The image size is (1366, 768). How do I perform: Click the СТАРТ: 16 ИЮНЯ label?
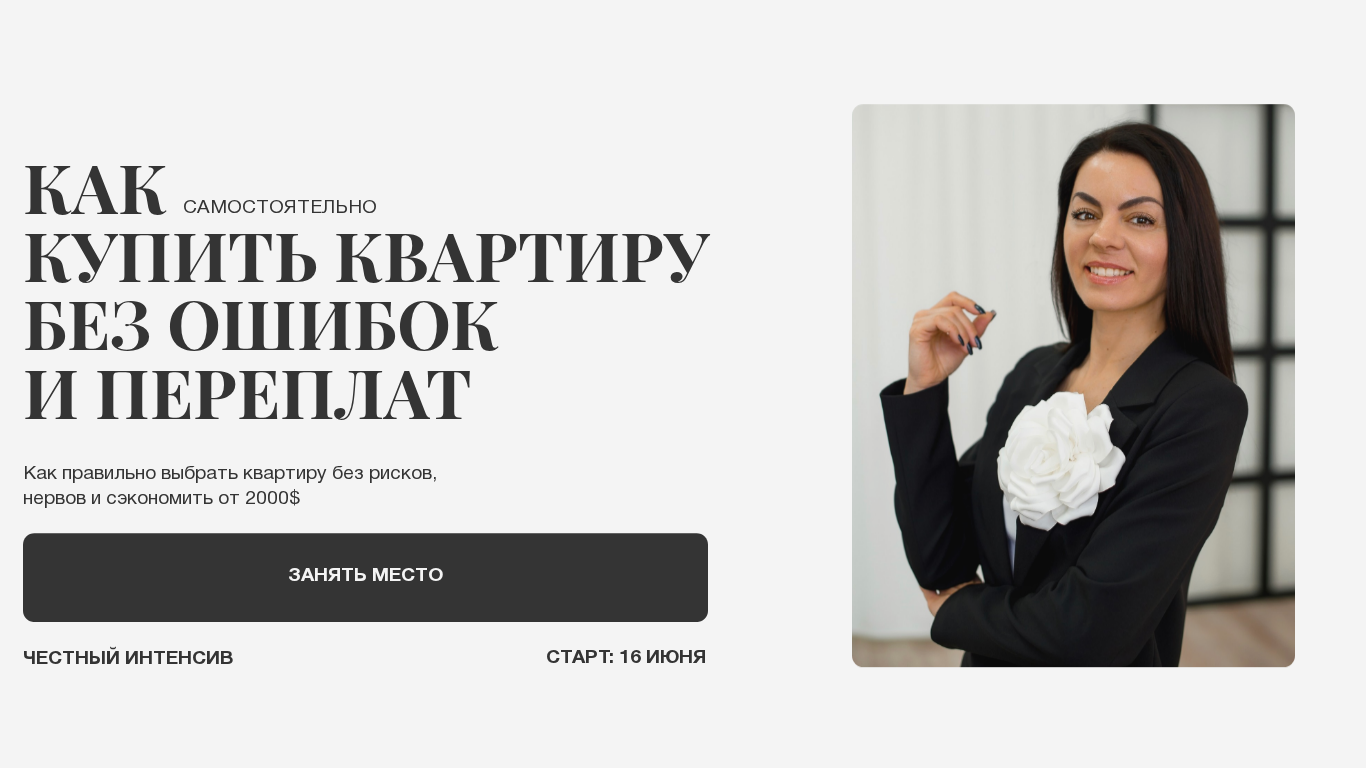point(626,657)
